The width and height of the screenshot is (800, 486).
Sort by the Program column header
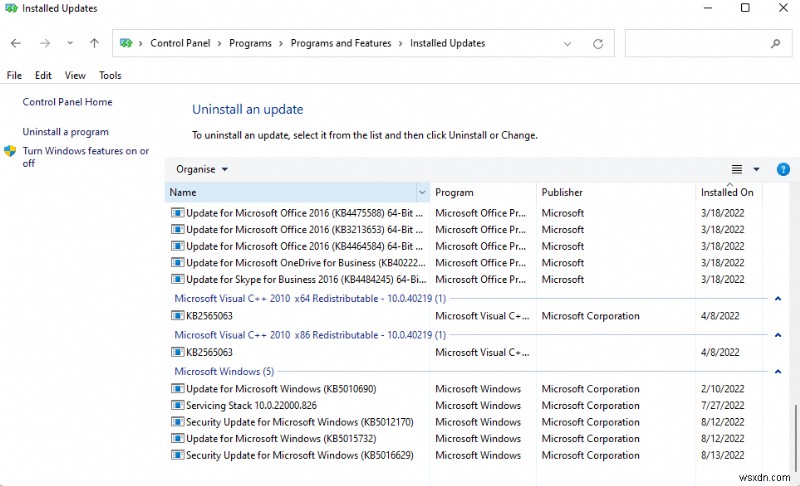click(483, 192)
